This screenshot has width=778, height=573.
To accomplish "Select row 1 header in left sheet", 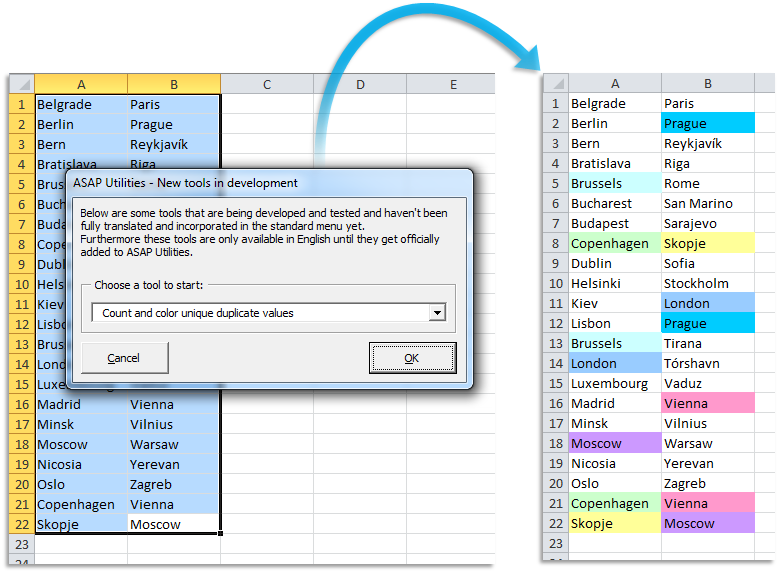I will tap(22, 104).
